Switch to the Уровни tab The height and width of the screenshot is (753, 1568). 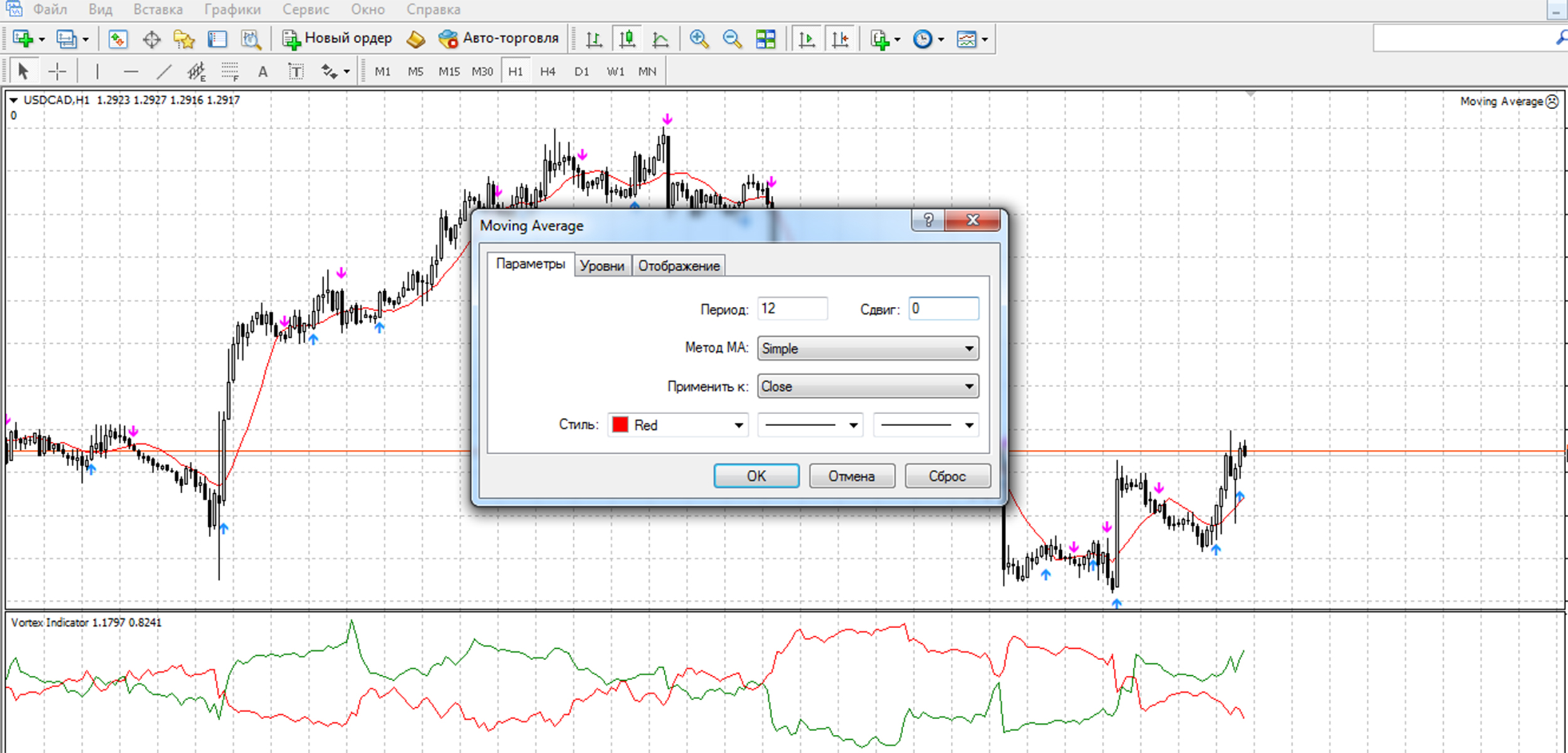coord(602,266)
